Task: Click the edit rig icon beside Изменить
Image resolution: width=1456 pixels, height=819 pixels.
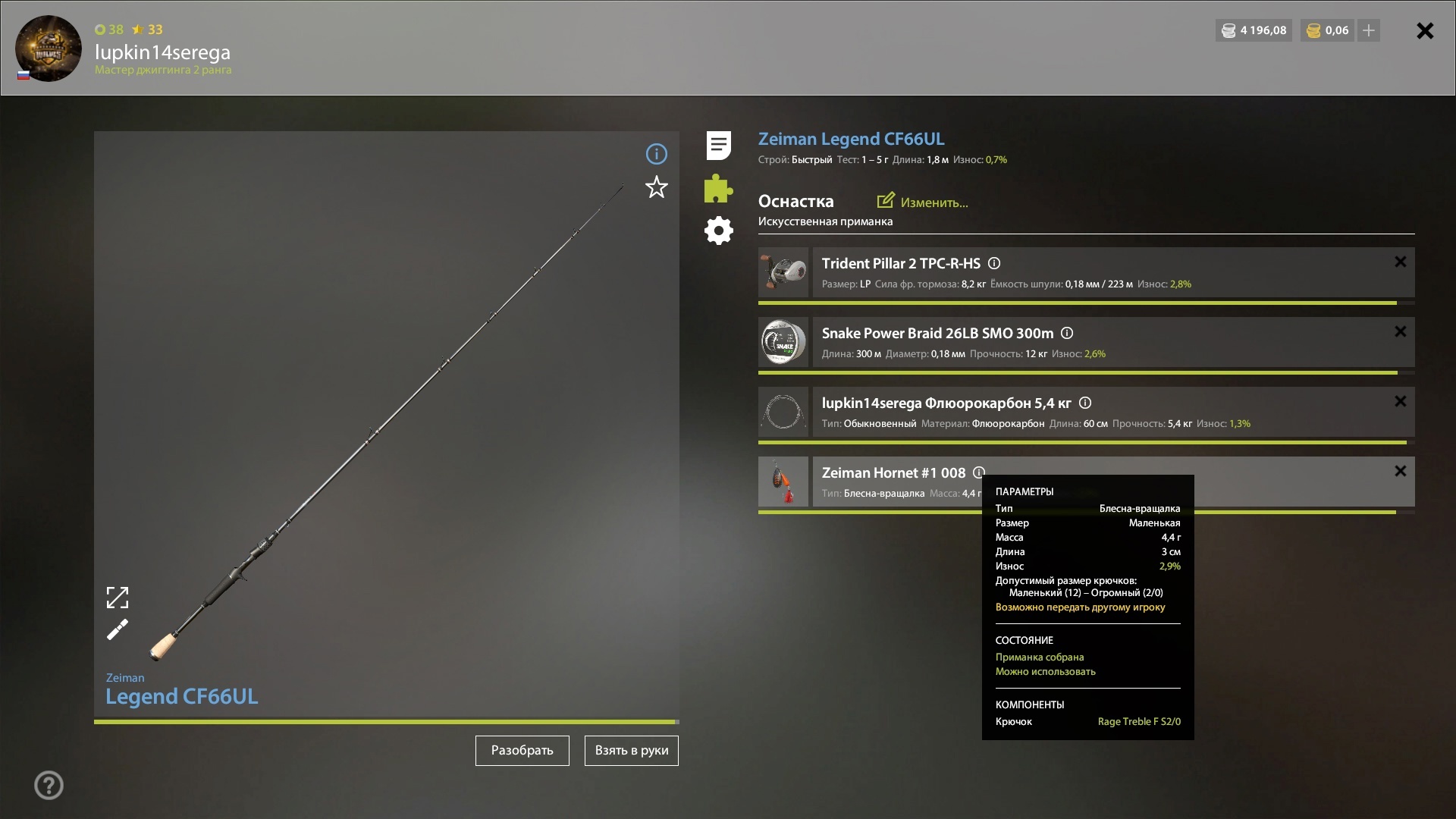Action: 886,201
